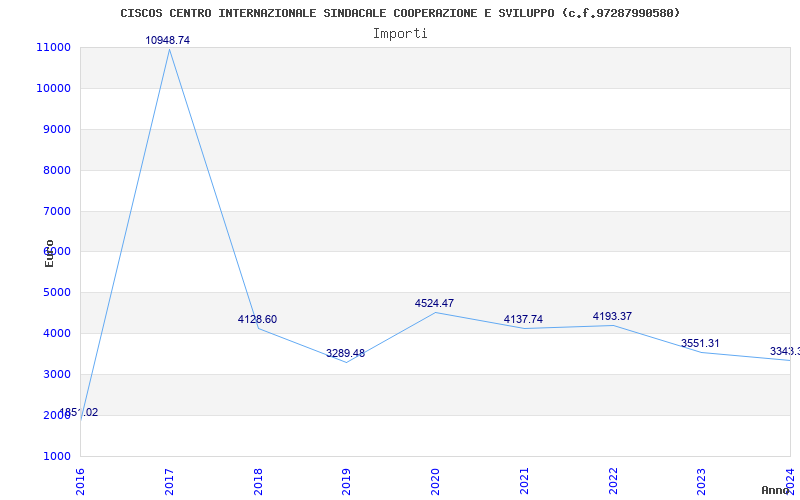This screenshot has width=800, height=500.
Task: Click the 11000 y-axis tick label
Action: [53, 47]
